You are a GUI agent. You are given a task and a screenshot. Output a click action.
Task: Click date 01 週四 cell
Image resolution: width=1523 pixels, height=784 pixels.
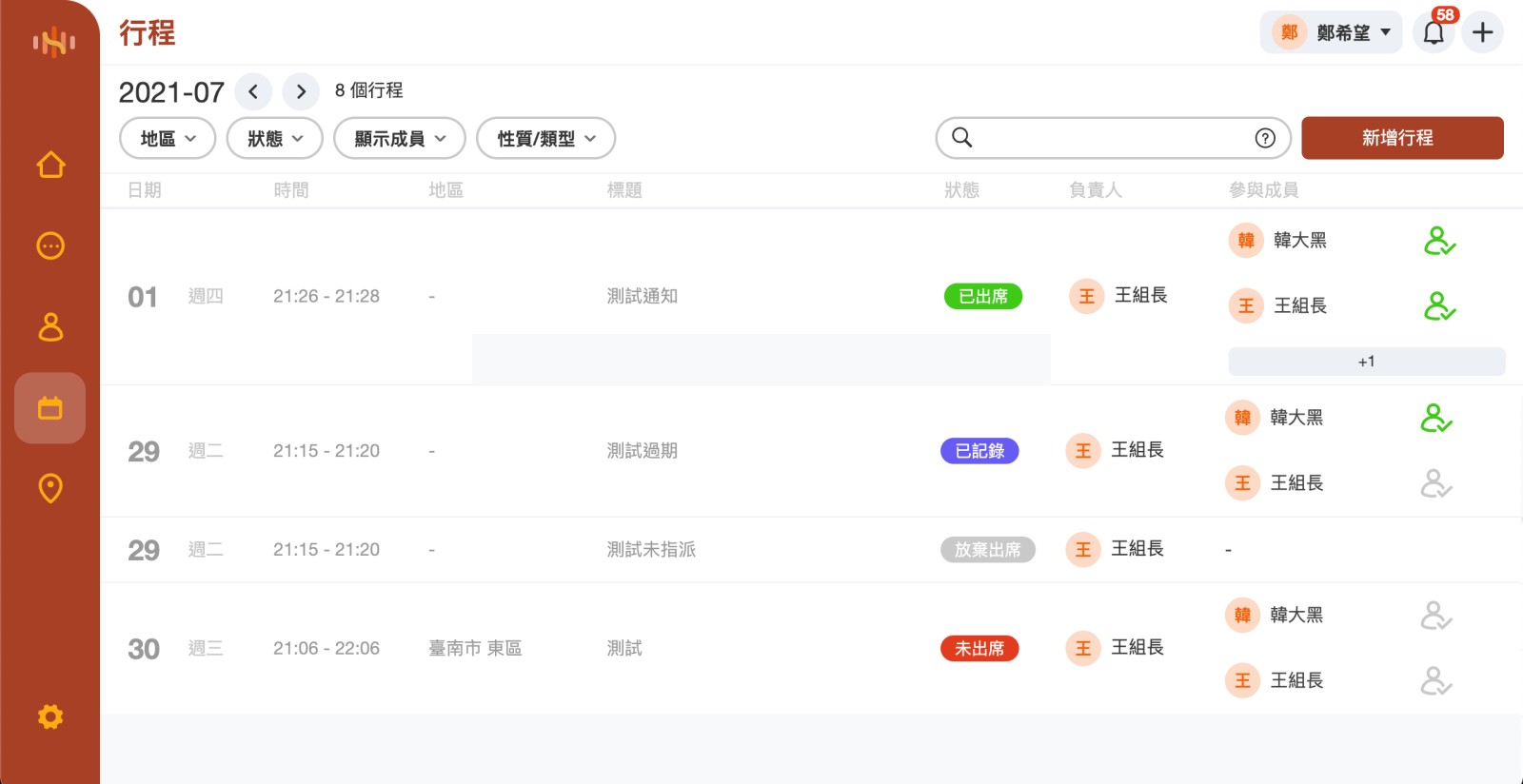(175, 297)
